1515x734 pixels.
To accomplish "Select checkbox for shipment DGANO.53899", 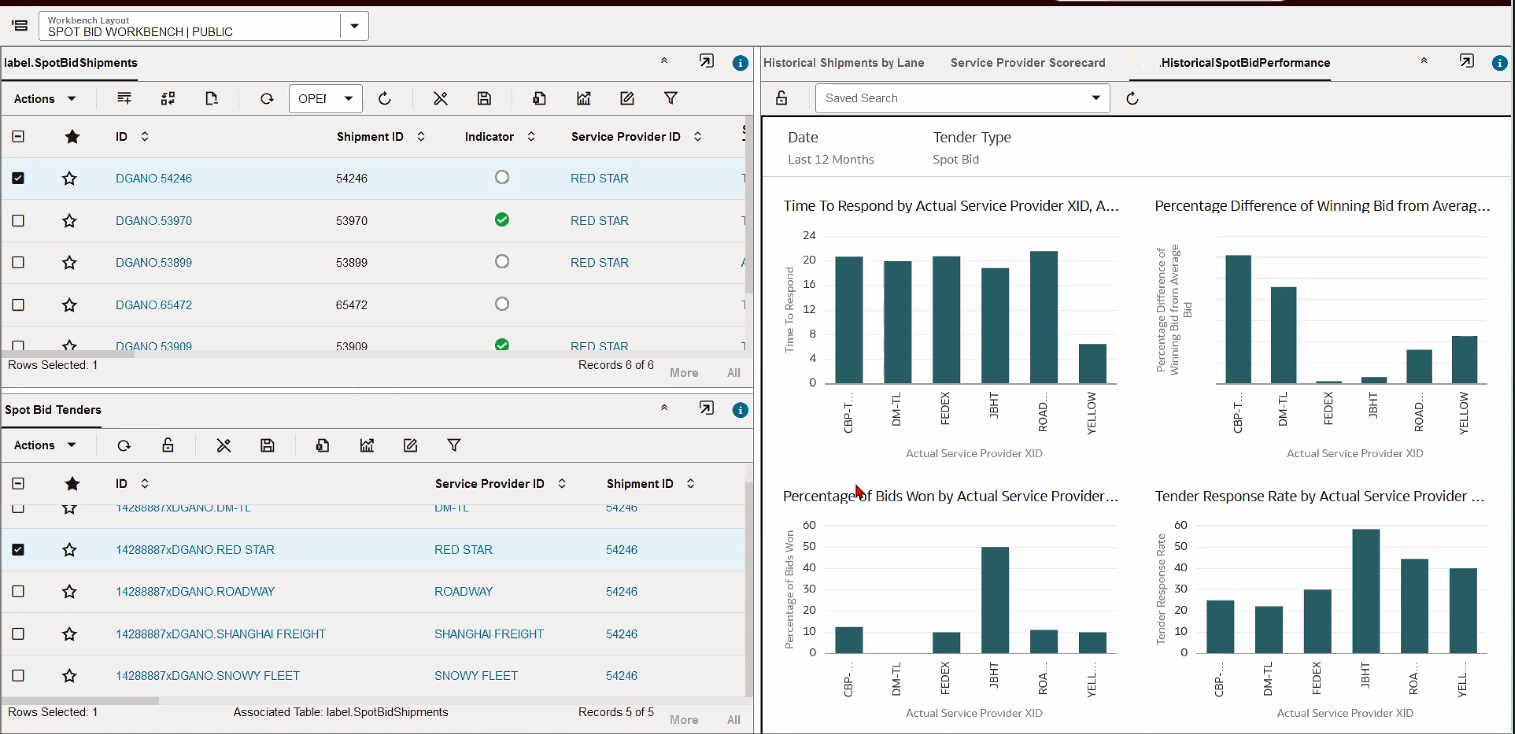I will tap(18, 263).
